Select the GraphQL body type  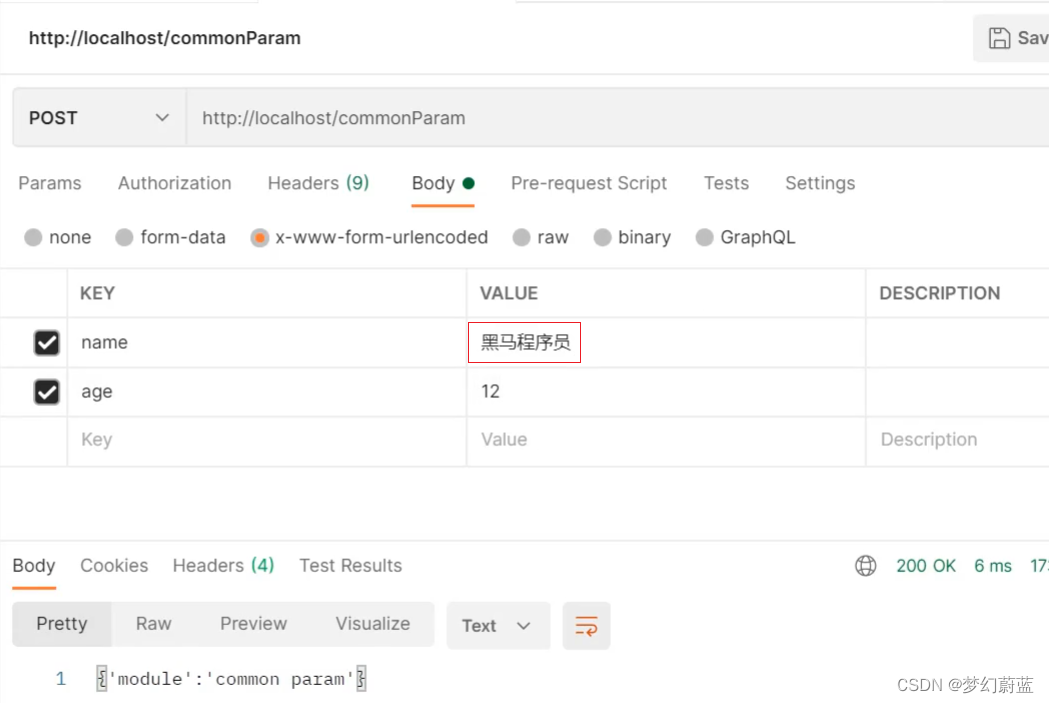704,237
